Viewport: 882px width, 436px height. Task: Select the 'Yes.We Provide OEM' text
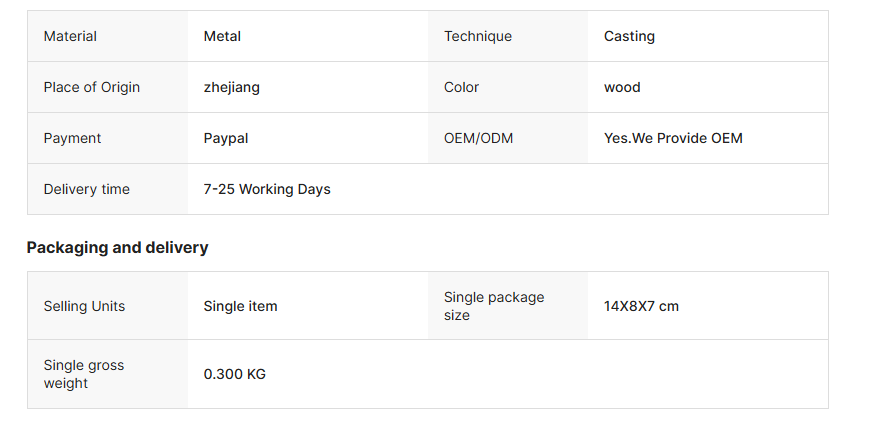tap(673, 138)
